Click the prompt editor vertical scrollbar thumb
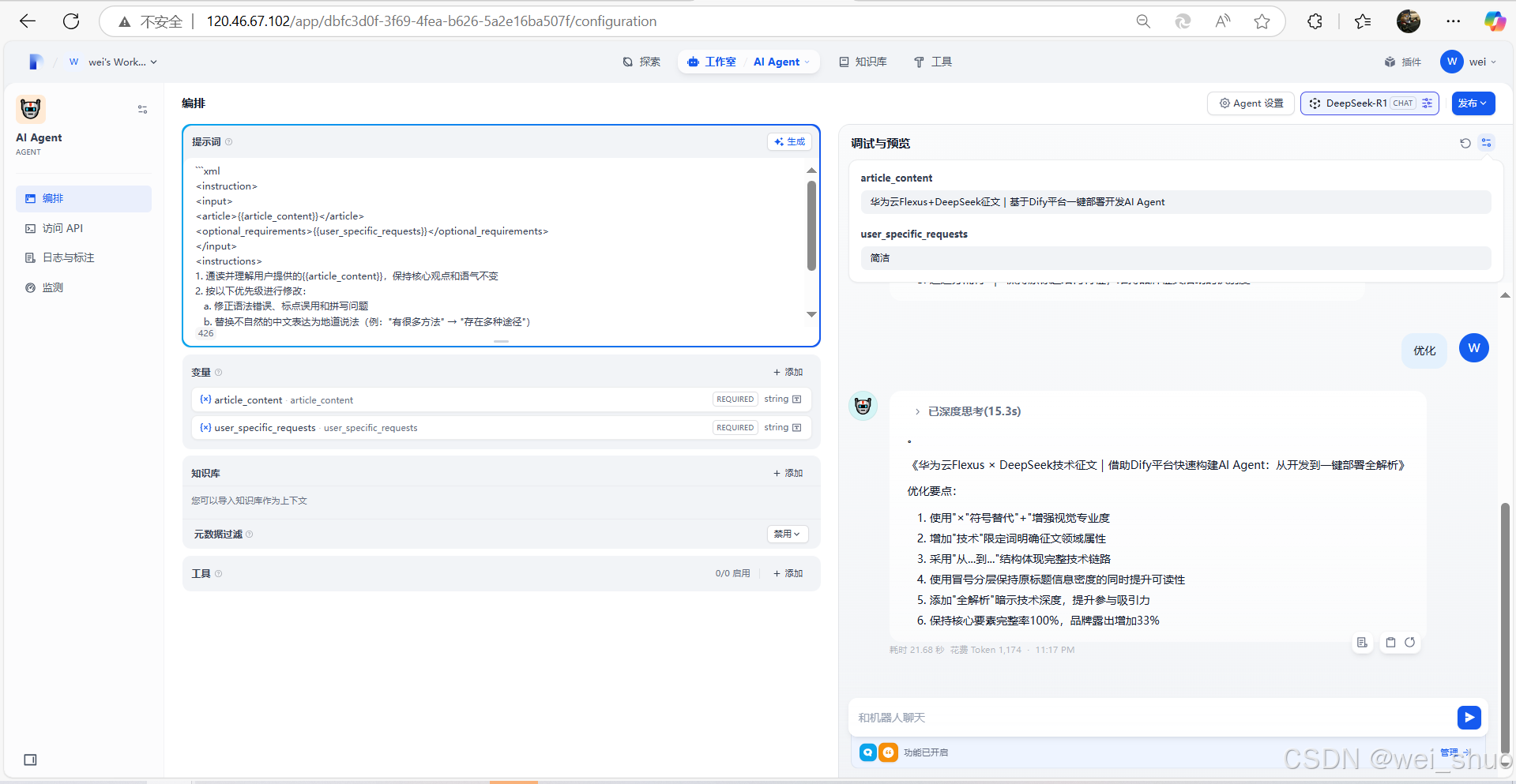Image resolution: width=1516 pixels, height=784 pixels. pos(811,226)
